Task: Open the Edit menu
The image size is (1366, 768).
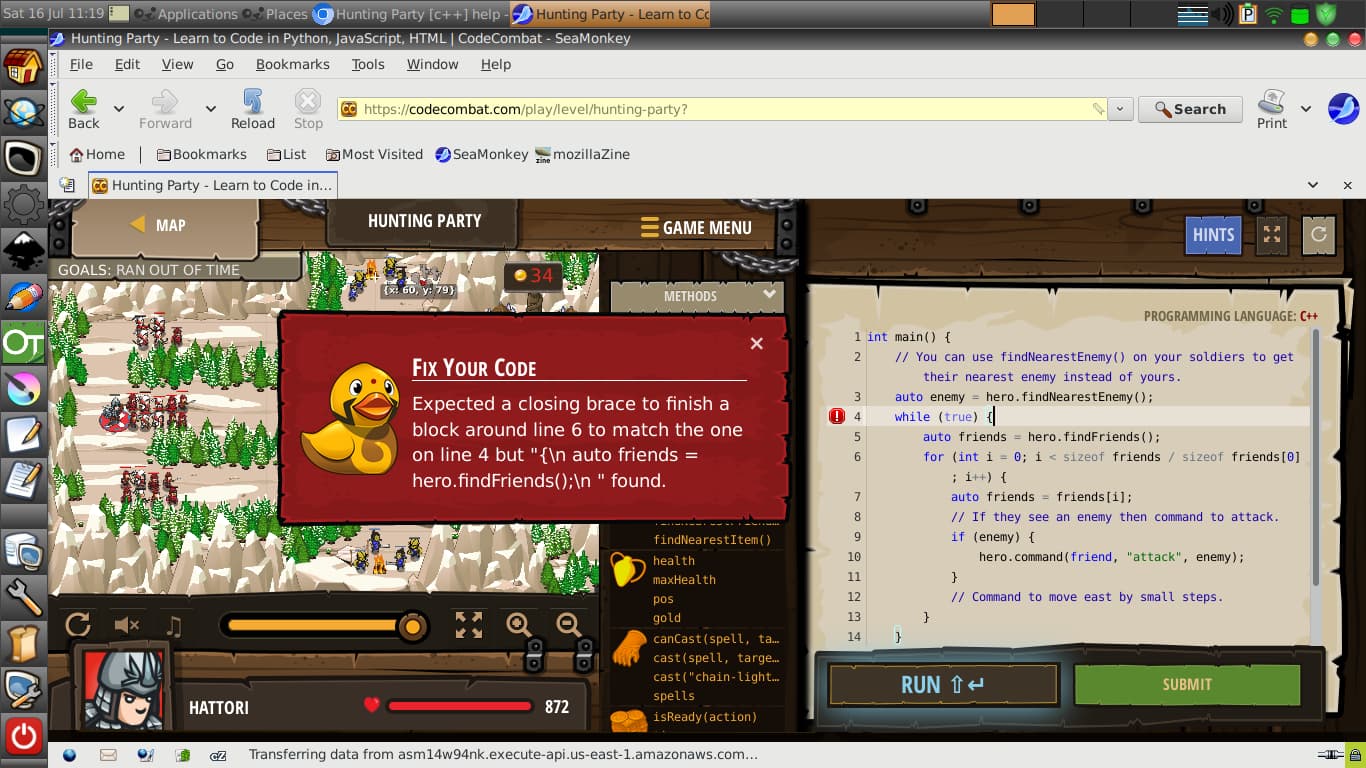Action: click(127, 64)
